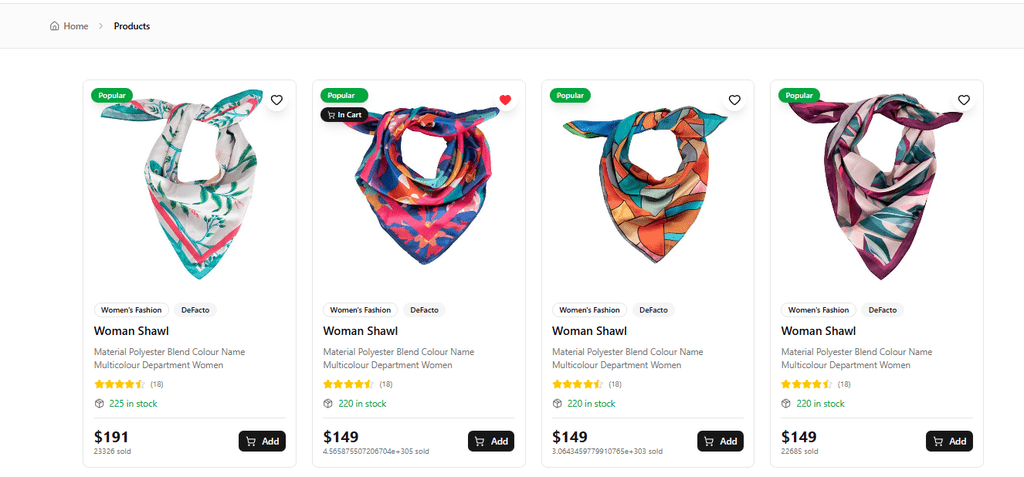Select DeFacto brand tag on fourth card

click(x=882, y=310)
